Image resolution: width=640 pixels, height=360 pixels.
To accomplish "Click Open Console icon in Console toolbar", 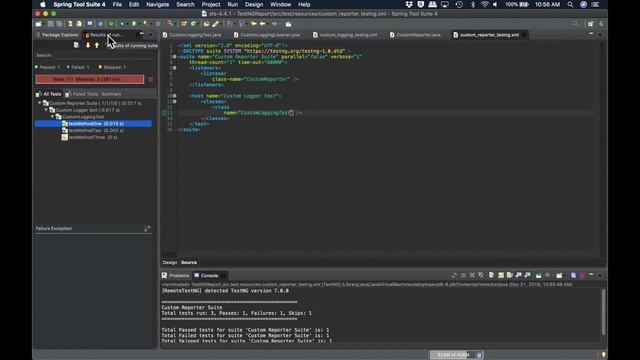I will pyautogui.click(x=559, y=276).
